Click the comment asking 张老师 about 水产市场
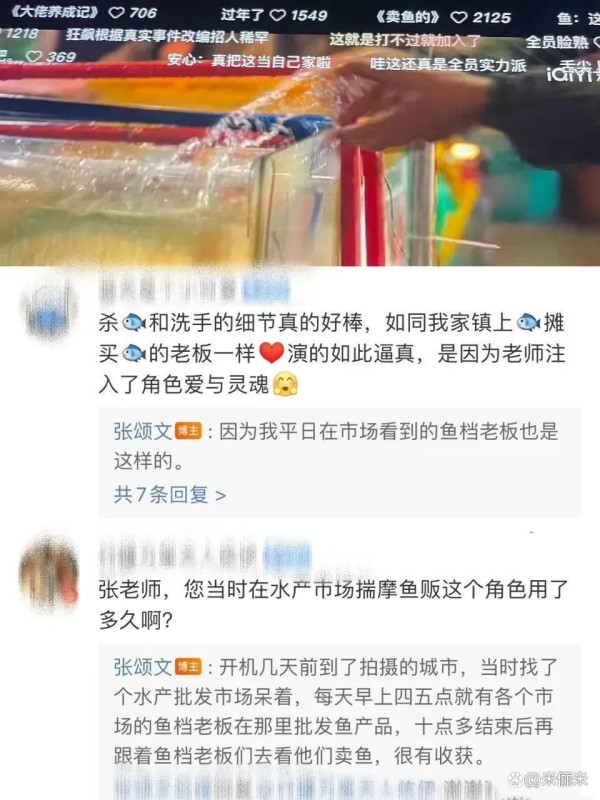Image resolution: width=600 pixels, height=800 pixels. (x=333, y=605)
